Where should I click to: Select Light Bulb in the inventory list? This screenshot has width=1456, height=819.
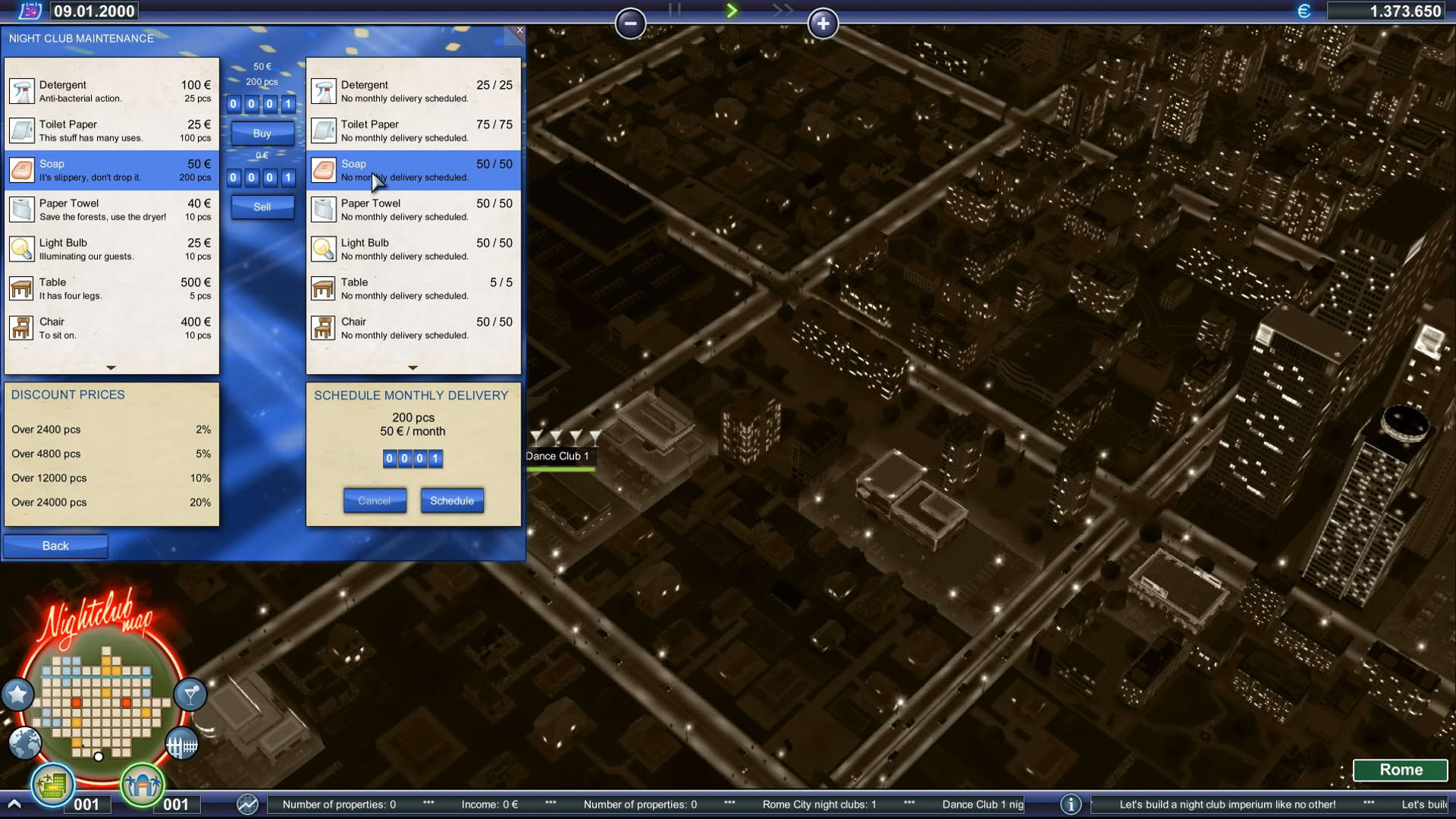coord(413,249)
